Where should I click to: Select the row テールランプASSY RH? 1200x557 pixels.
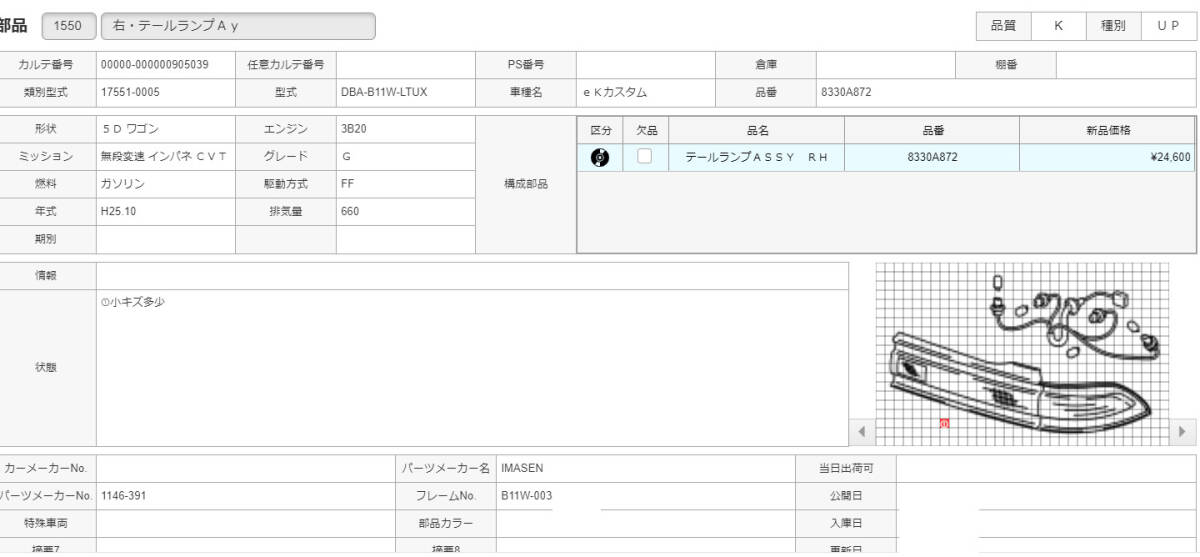886,157
